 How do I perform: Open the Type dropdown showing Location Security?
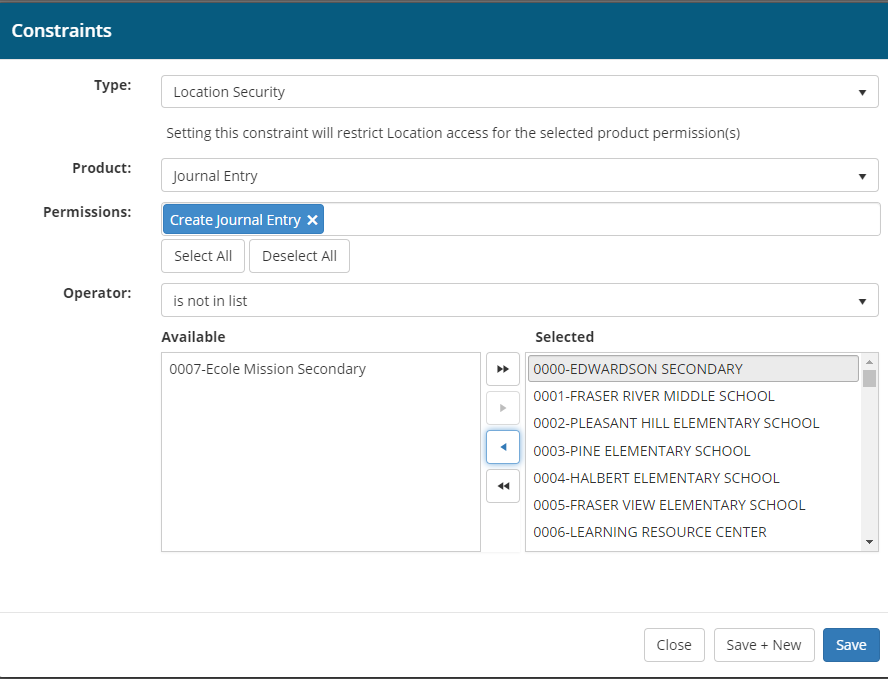pos(519,92)
